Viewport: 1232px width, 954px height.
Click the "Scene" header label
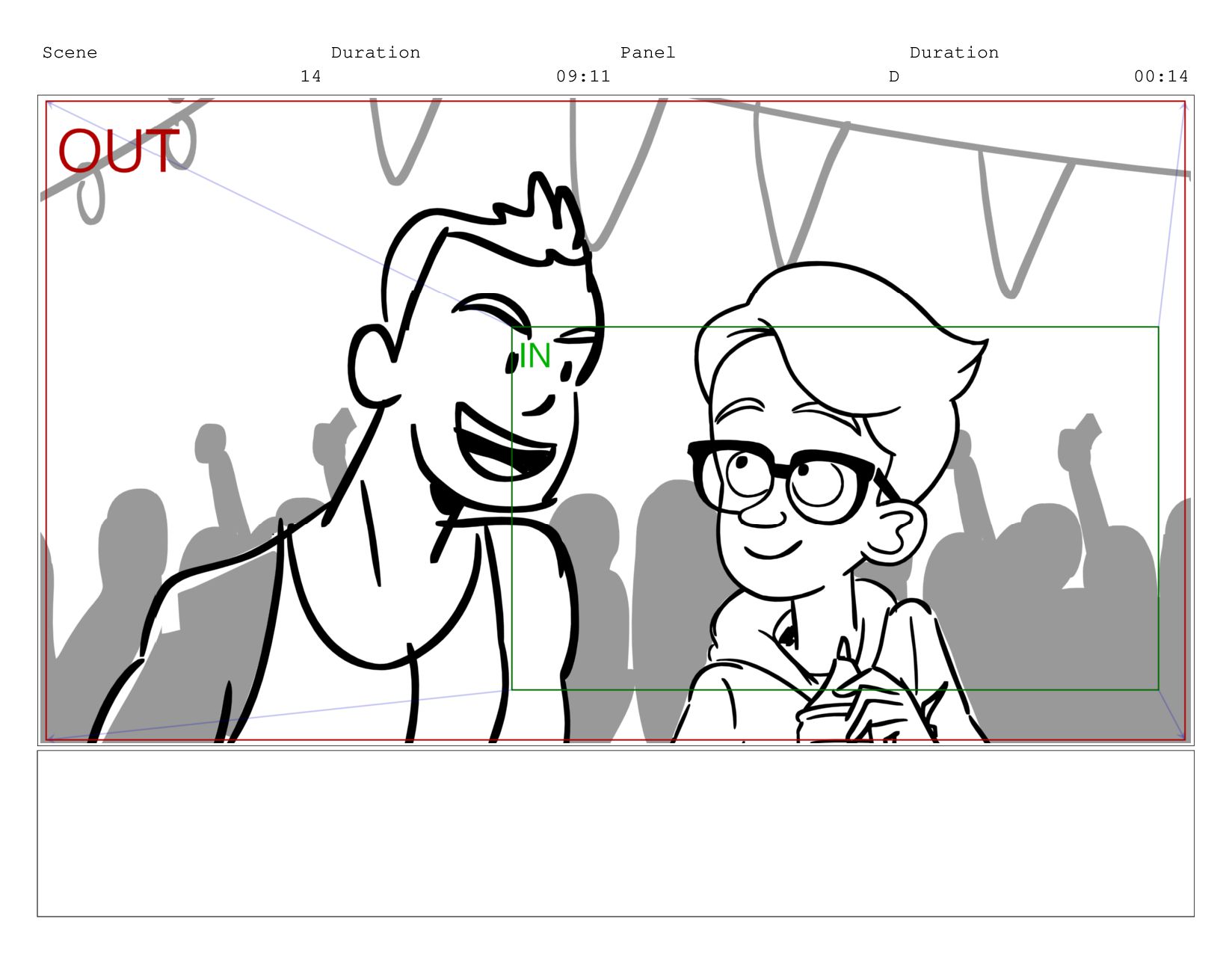point(70,52)
